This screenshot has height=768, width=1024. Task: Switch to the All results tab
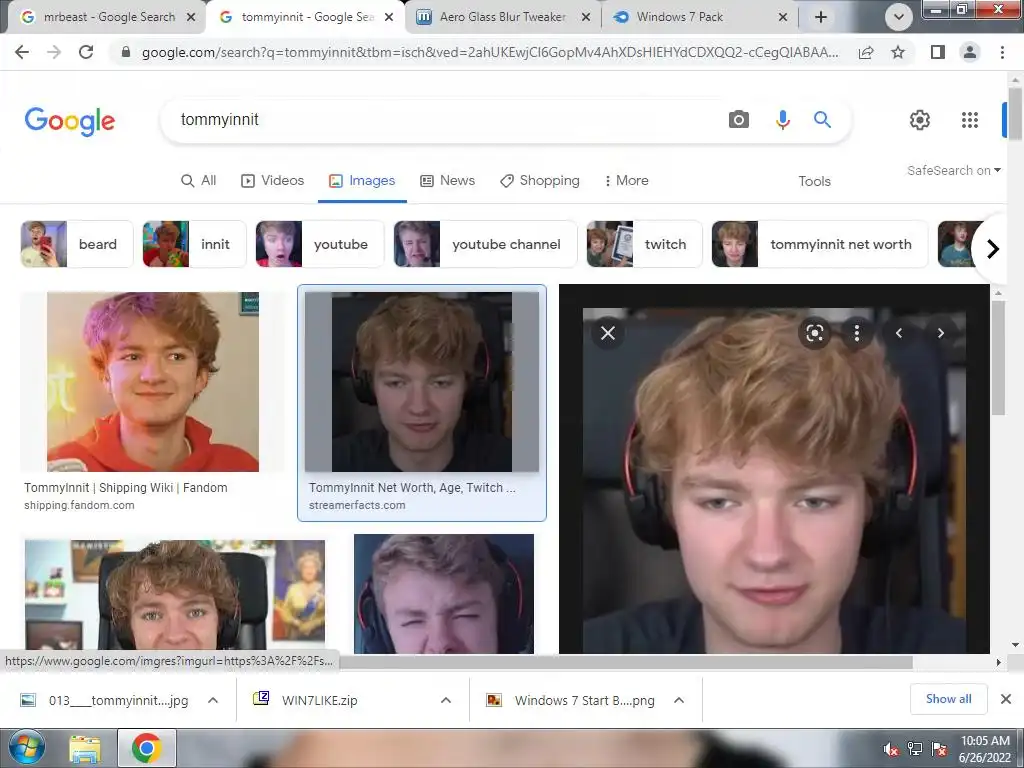199,180
